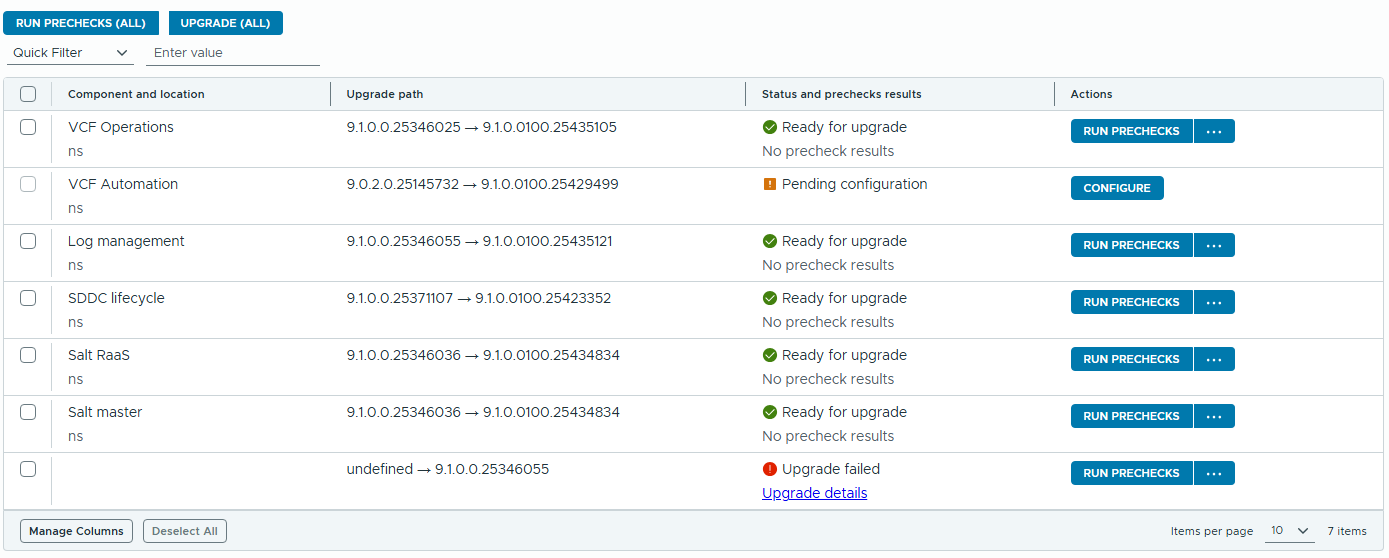Open more actions menu for Salt RaaS
This screenshot has width=1389, height=558.
point(1215,359)
